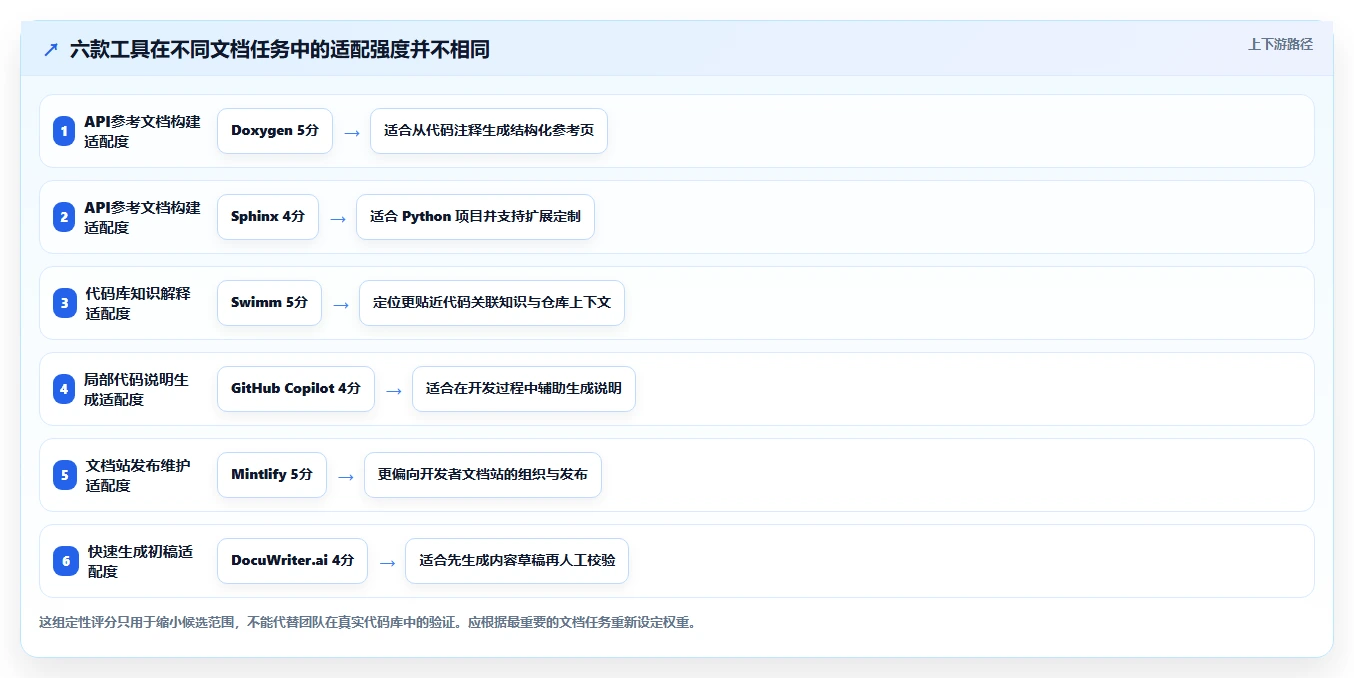Screen dimensions: 1354x678
Task: Click the arrow after Doxygen 5分
Action: 351,132
